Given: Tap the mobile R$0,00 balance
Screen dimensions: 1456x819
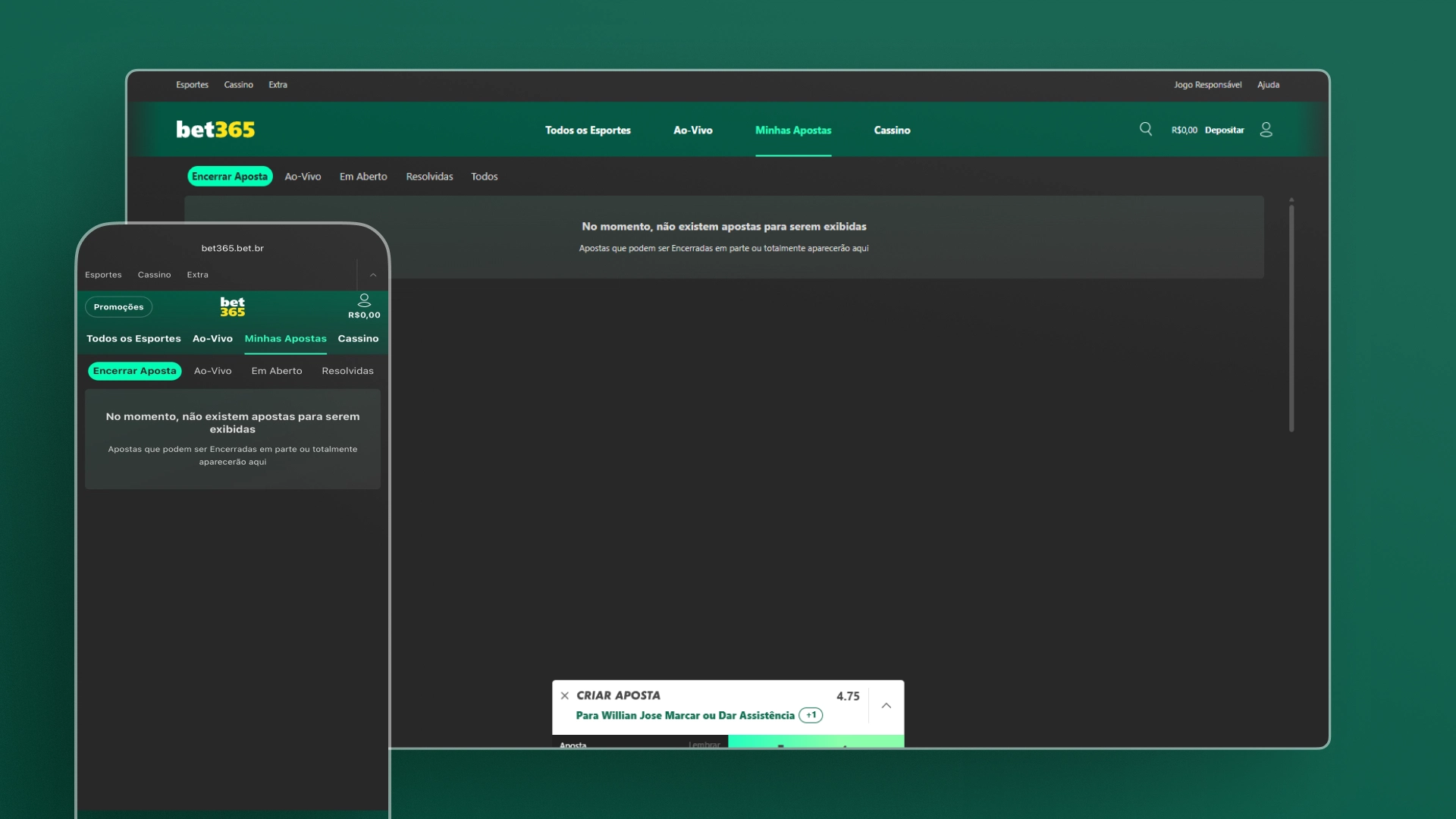Looking at the screenshot, I should (364, 315).
